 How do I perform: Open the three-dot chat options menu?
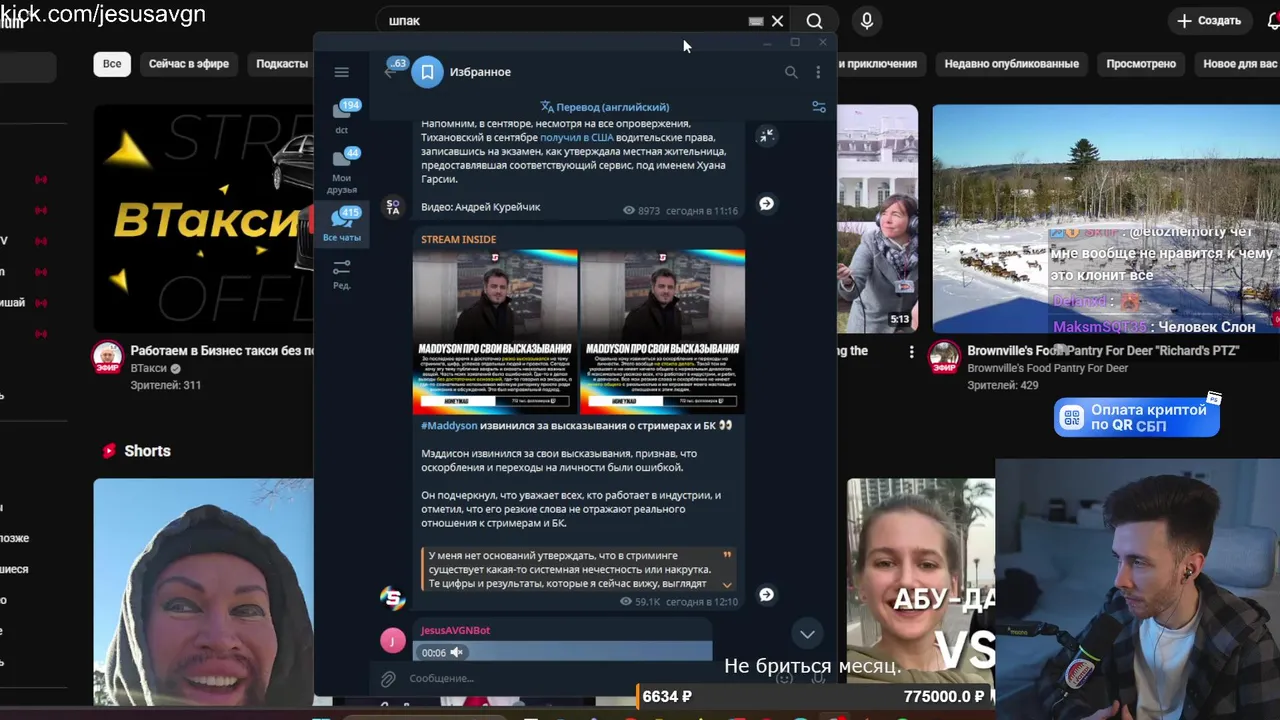(x=818, y=72)
